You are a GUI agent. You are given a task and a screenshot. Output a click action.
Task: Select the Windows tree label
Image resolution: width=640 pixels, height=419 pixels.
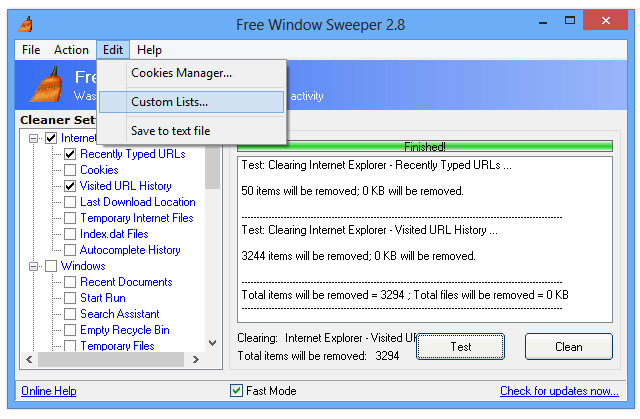tap(83, 266)
